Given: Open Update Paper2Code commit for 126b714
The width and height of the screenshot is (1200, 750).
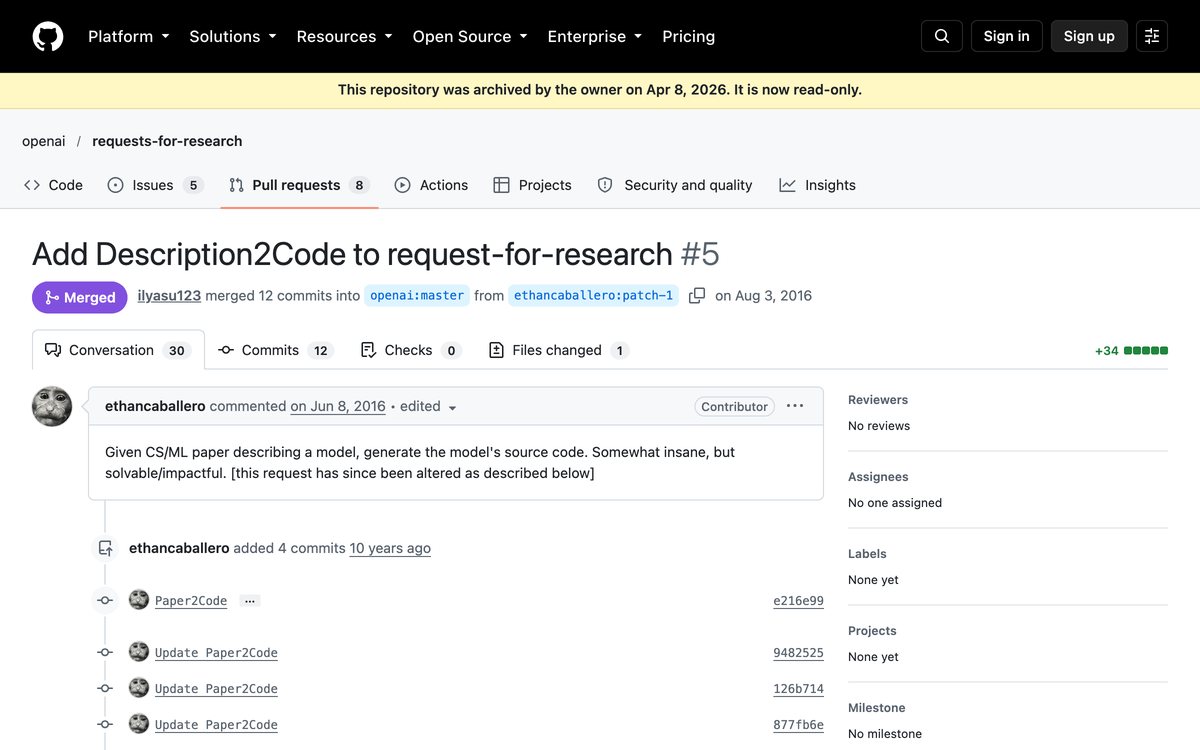Looking at the screenshot, I should click(x=216, y=689).
